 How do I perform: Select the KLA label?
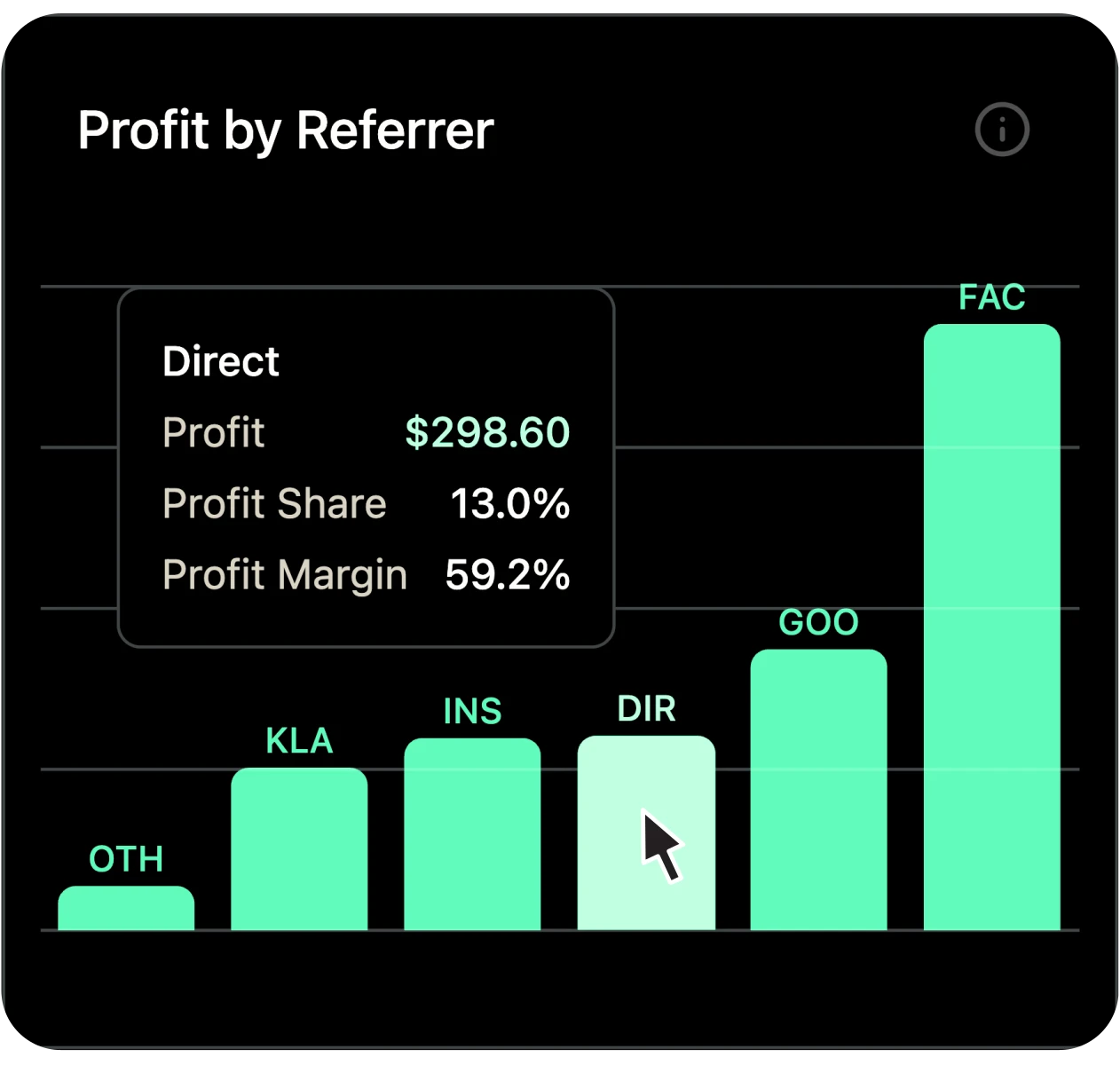pyautogui.click(x=299, y=740)
